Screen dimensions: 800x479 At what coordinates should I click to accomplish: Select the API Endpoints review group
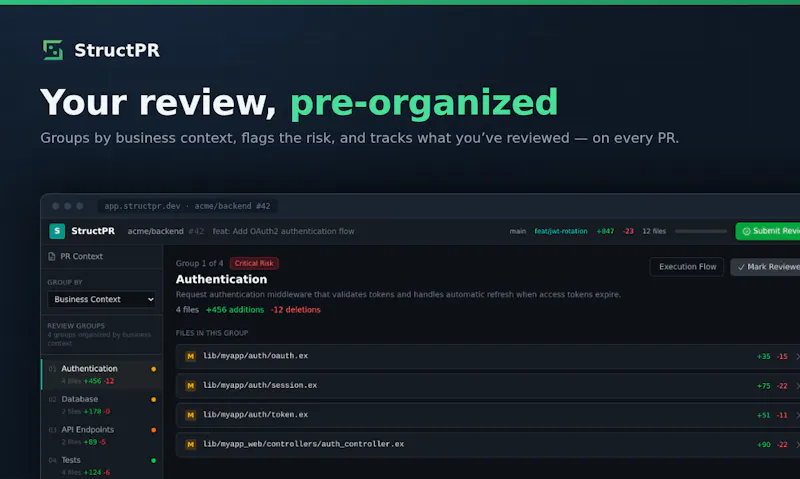tap(102, 435)
